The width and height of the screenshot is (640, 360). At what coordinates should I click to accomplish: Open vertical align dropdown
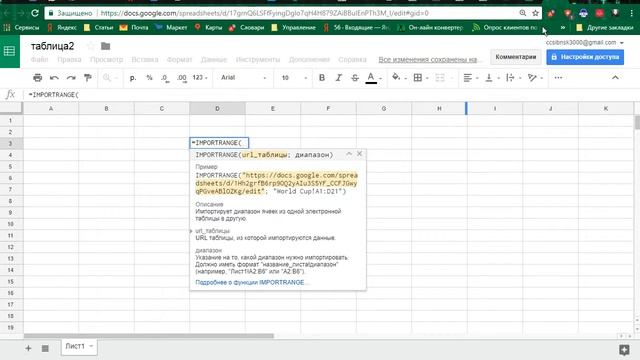492,78
